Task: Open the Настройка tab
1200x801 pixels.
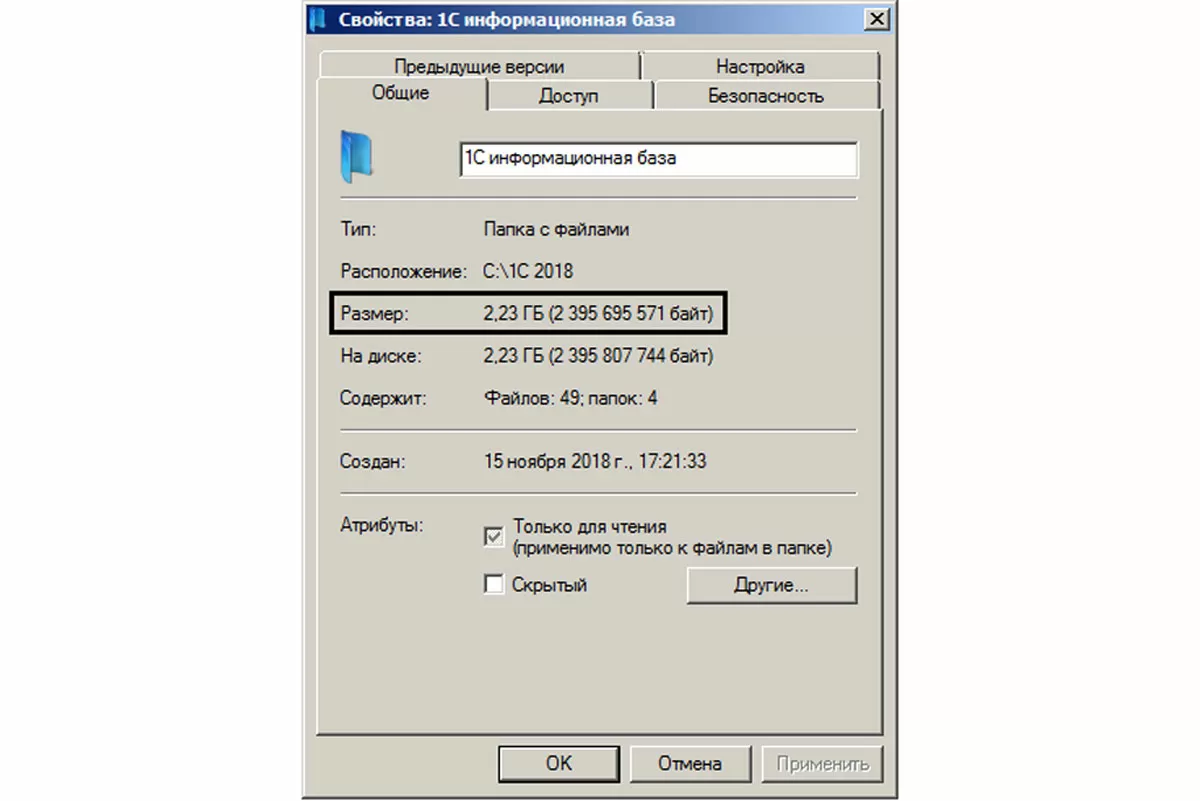Action: [x=760, y=67]
